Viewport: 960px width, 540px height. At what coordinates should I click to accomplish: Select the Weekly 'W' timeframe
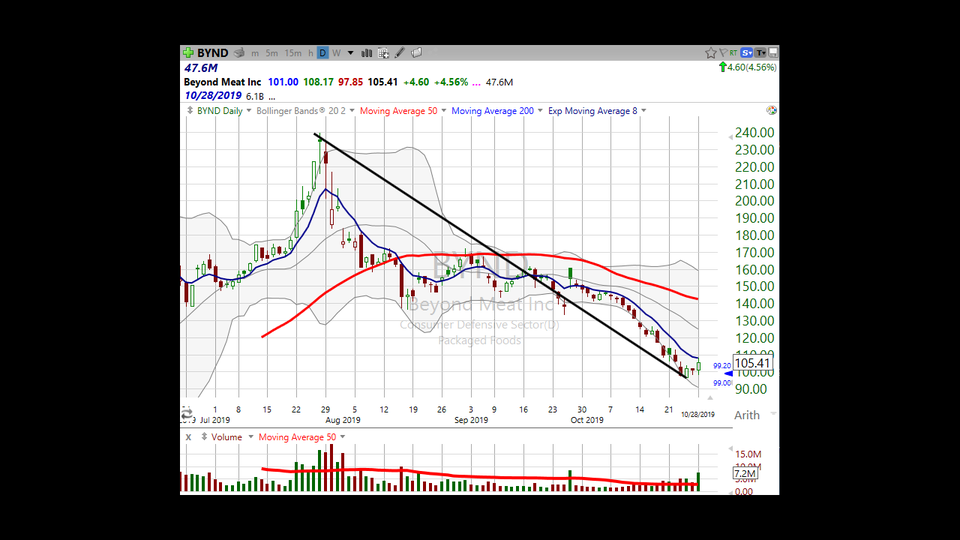coord(336,53)
